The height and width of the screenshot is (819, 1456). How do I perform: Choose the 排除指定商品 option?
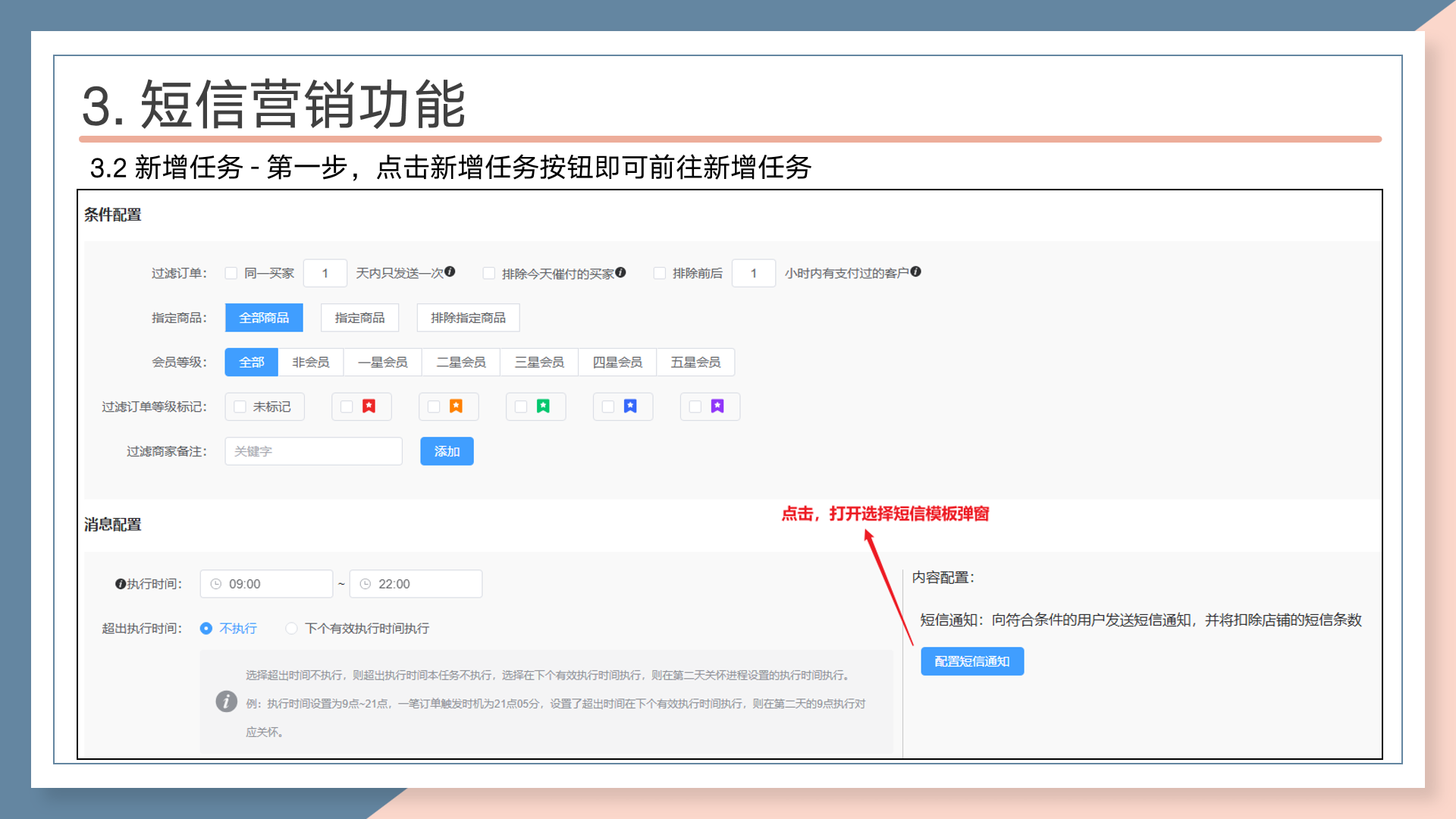pos(468,318)
